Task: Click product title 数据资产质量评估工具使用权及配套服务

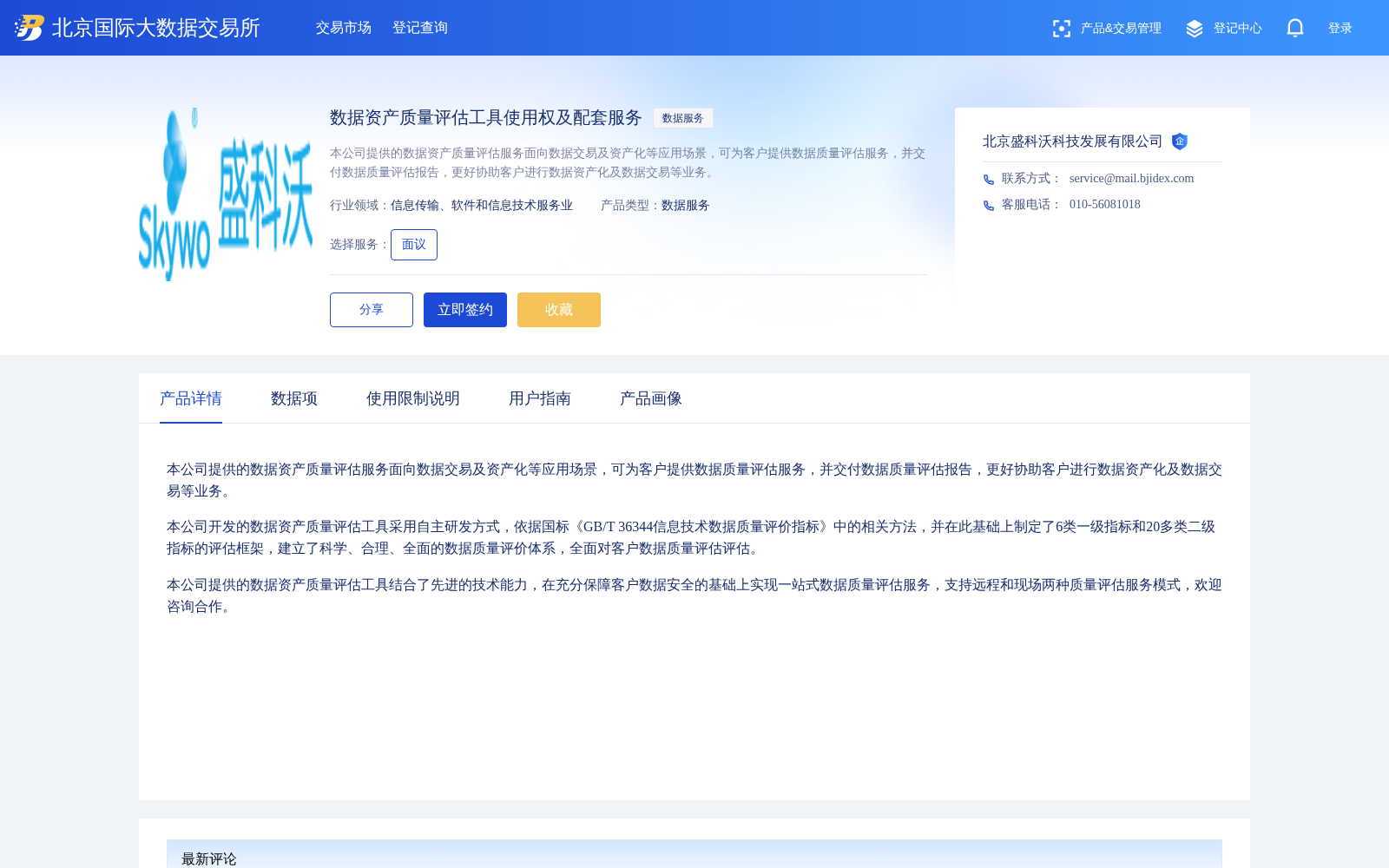Action: (486, 117)
